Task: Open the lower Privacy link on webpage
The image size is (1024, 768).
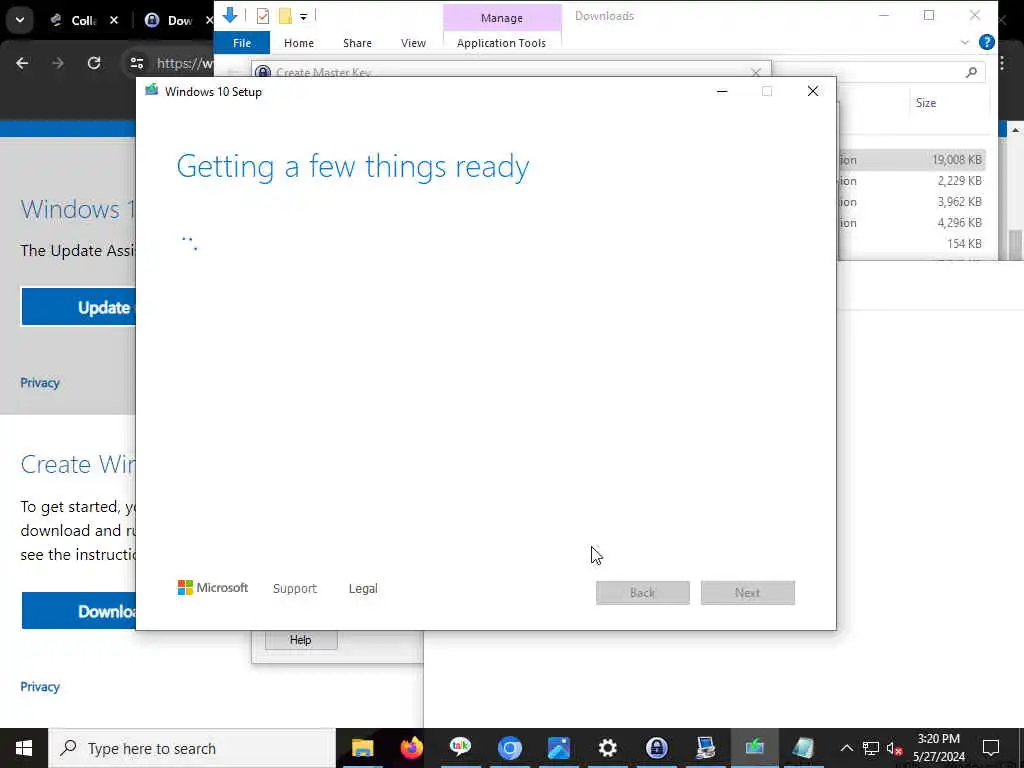Action: pos(40,686)
